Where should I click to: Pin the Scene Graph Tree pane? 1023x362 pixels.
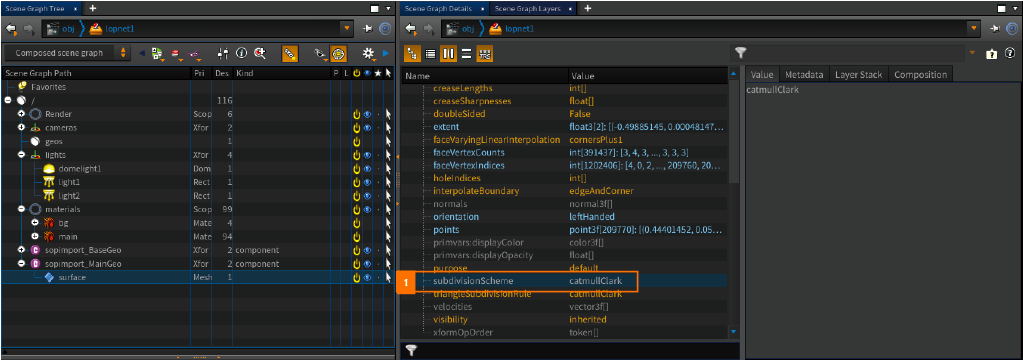point(368,29)
